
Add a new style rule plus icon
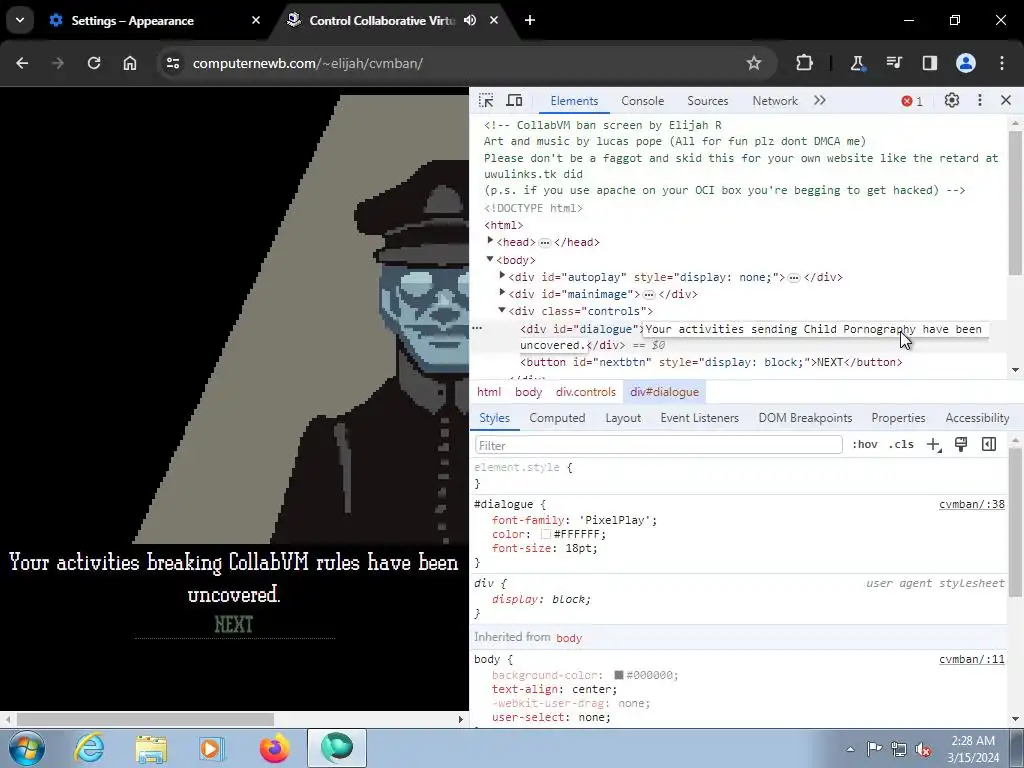click(933, 445)
